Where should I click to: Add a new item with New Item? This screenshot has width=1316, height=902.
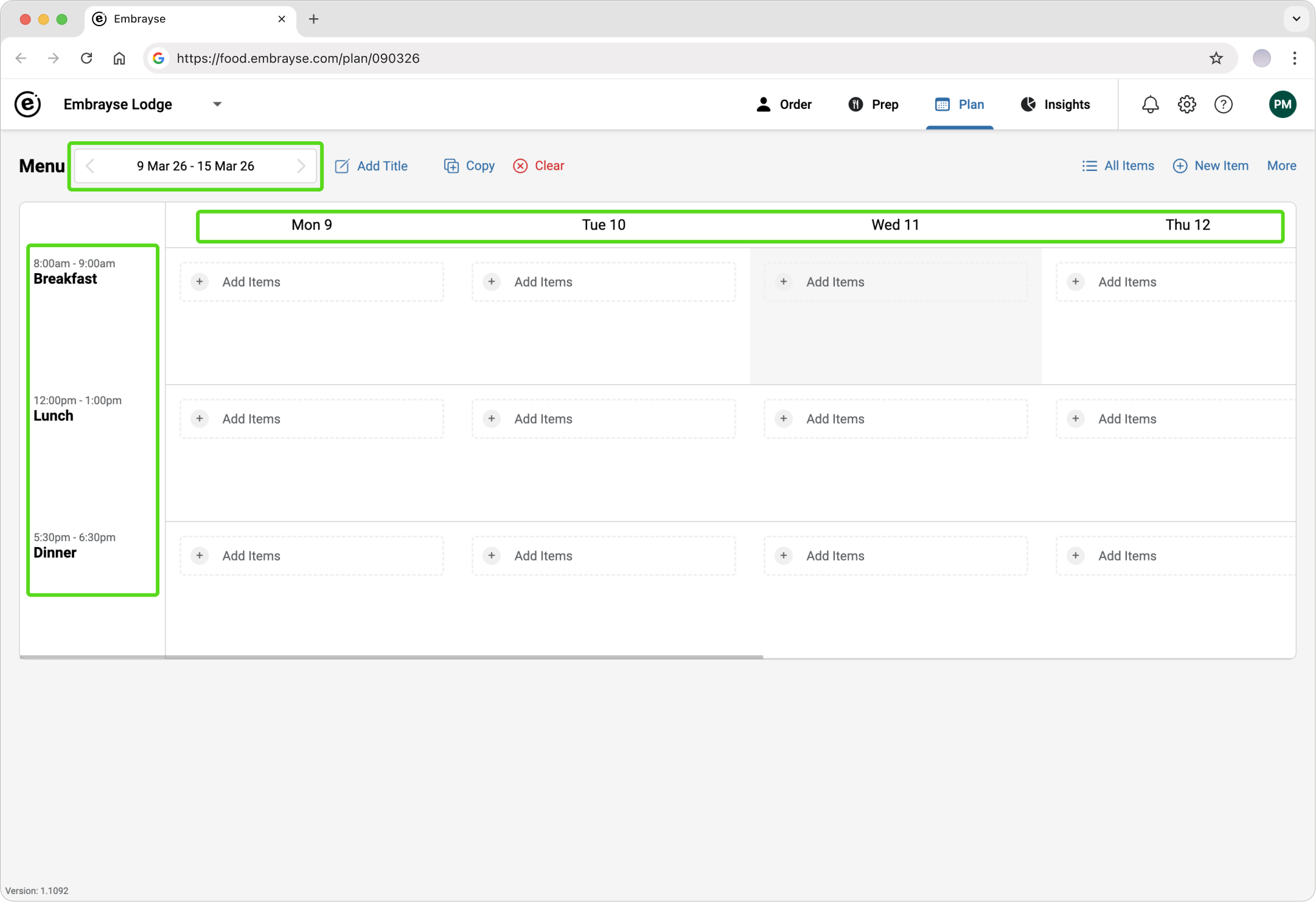click(1211, 166)
